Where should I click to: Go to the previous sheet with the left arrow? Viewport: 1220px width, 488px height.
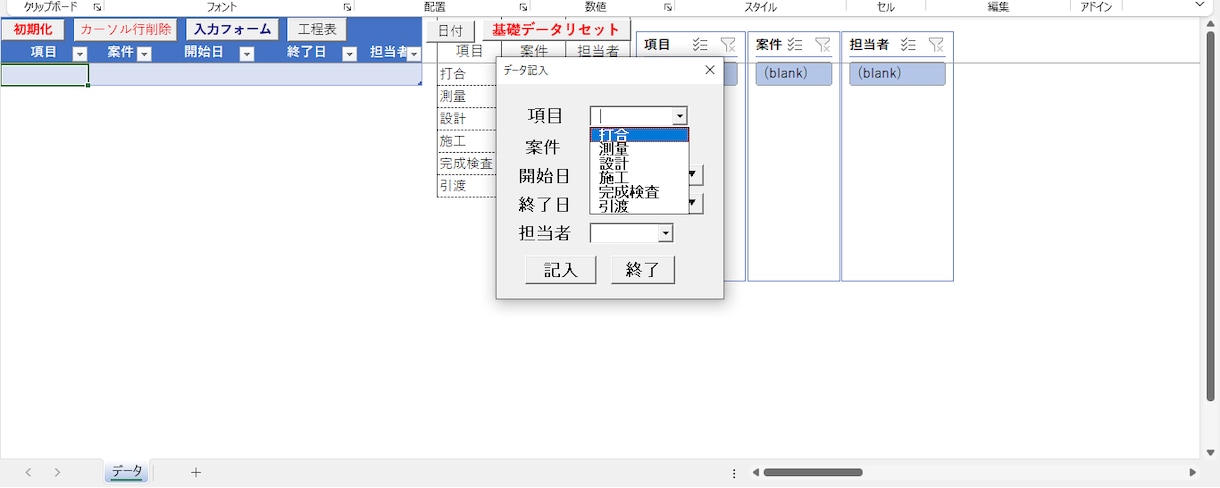click(x=28, y=472)
